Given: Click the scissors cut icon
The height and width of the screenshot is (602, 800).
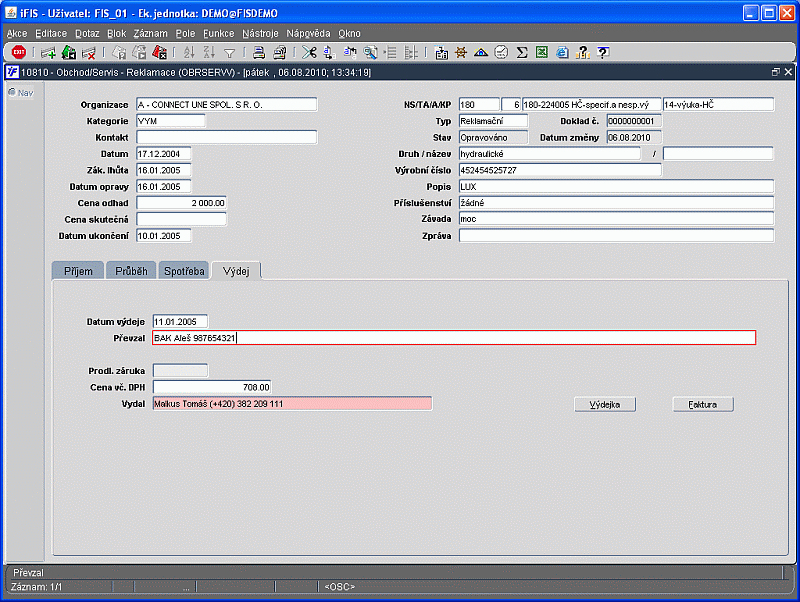Looking at the screenshot, I should pyautogui.click(x=309, y=52).
